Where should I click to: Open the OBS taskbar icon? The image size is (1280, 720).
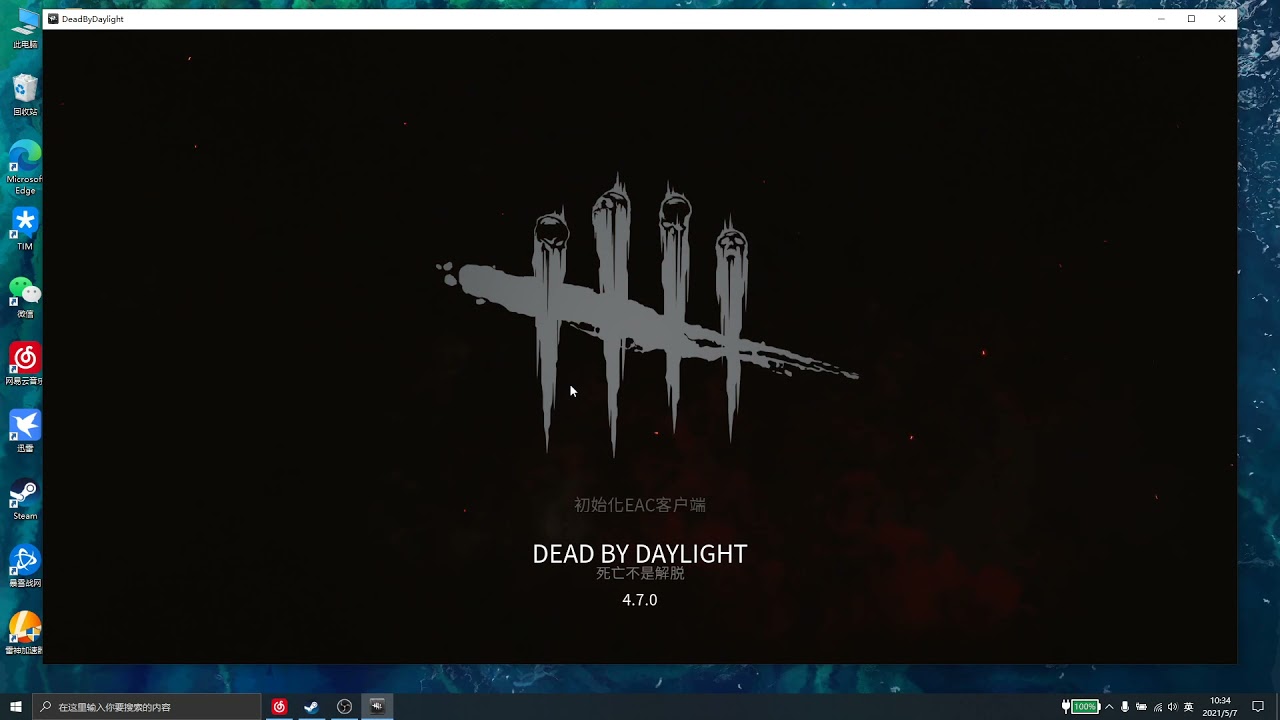344,707
